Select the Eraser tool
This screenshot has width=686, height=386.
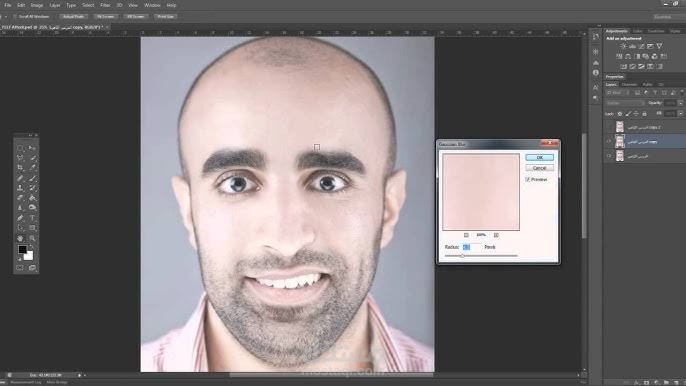20,198
